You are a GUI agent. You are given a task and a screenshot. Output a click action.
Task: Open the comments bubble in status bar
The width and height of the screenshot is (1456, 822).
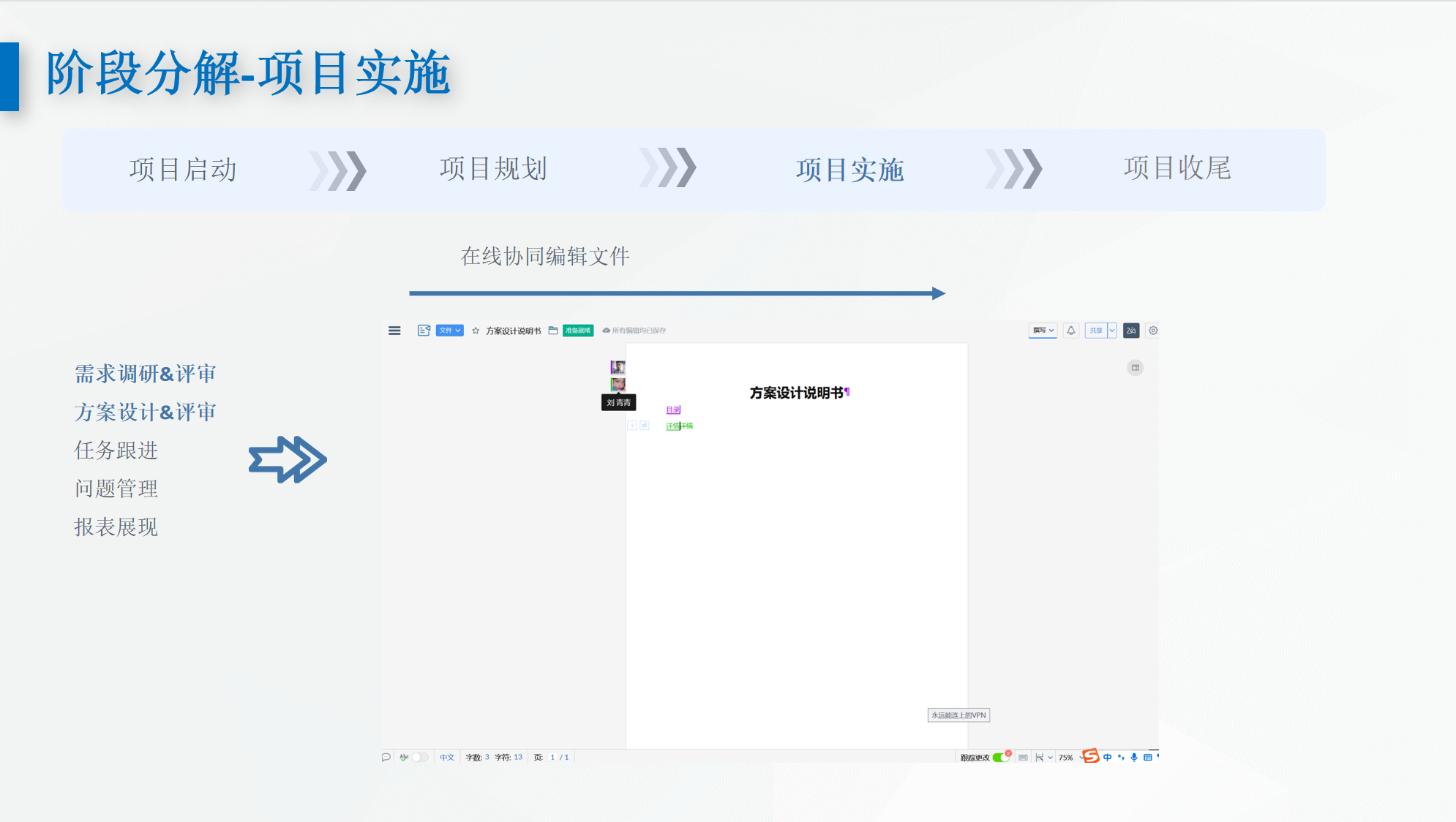386,758
